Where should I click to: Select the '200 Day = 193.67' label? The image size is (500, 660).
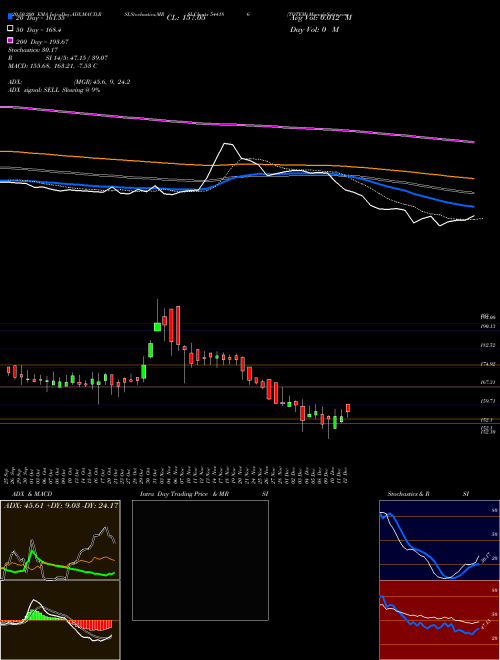coord(43,42)
